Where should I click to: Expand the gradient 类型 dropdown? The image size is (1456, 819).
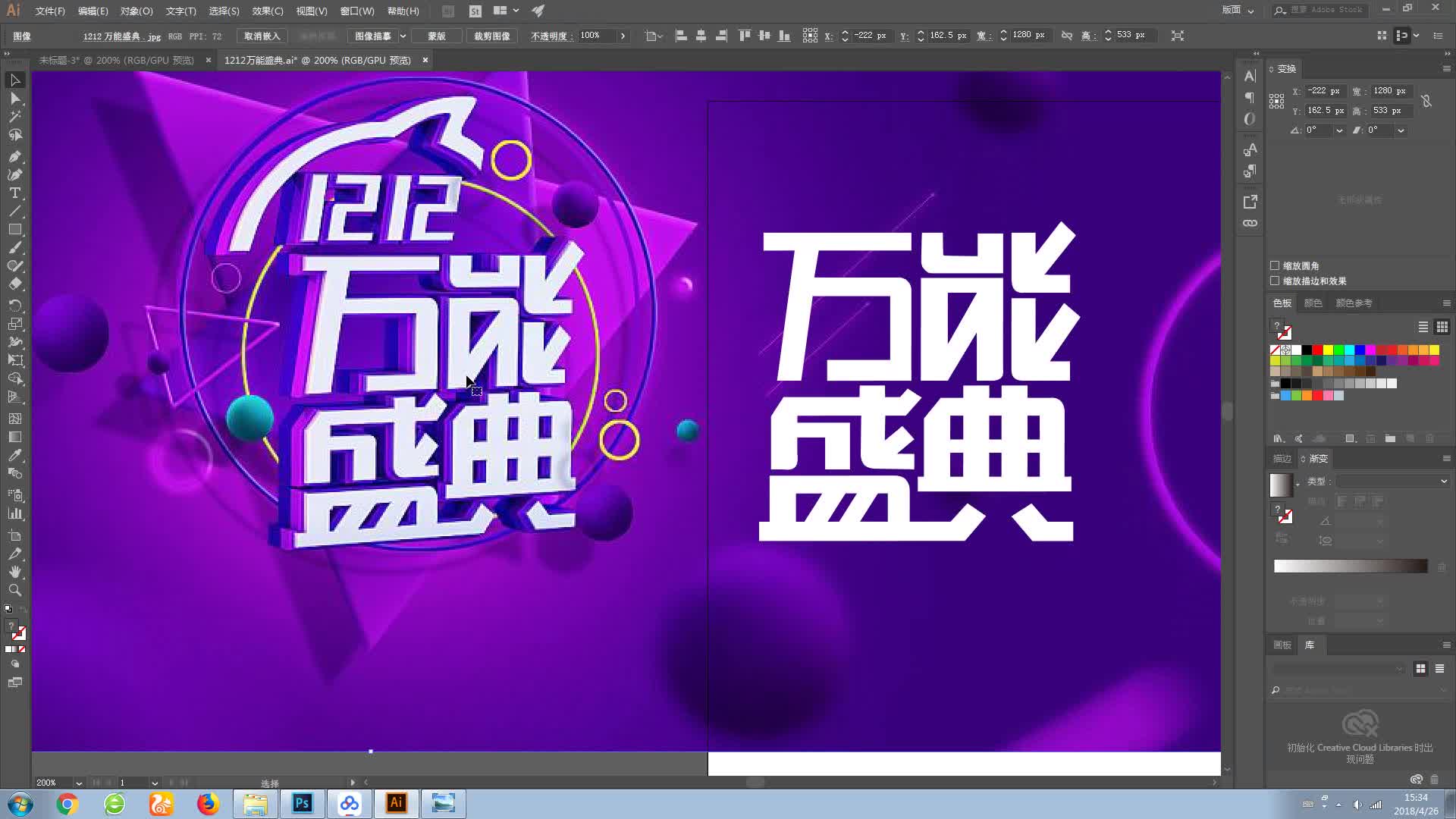(1443, 482)
